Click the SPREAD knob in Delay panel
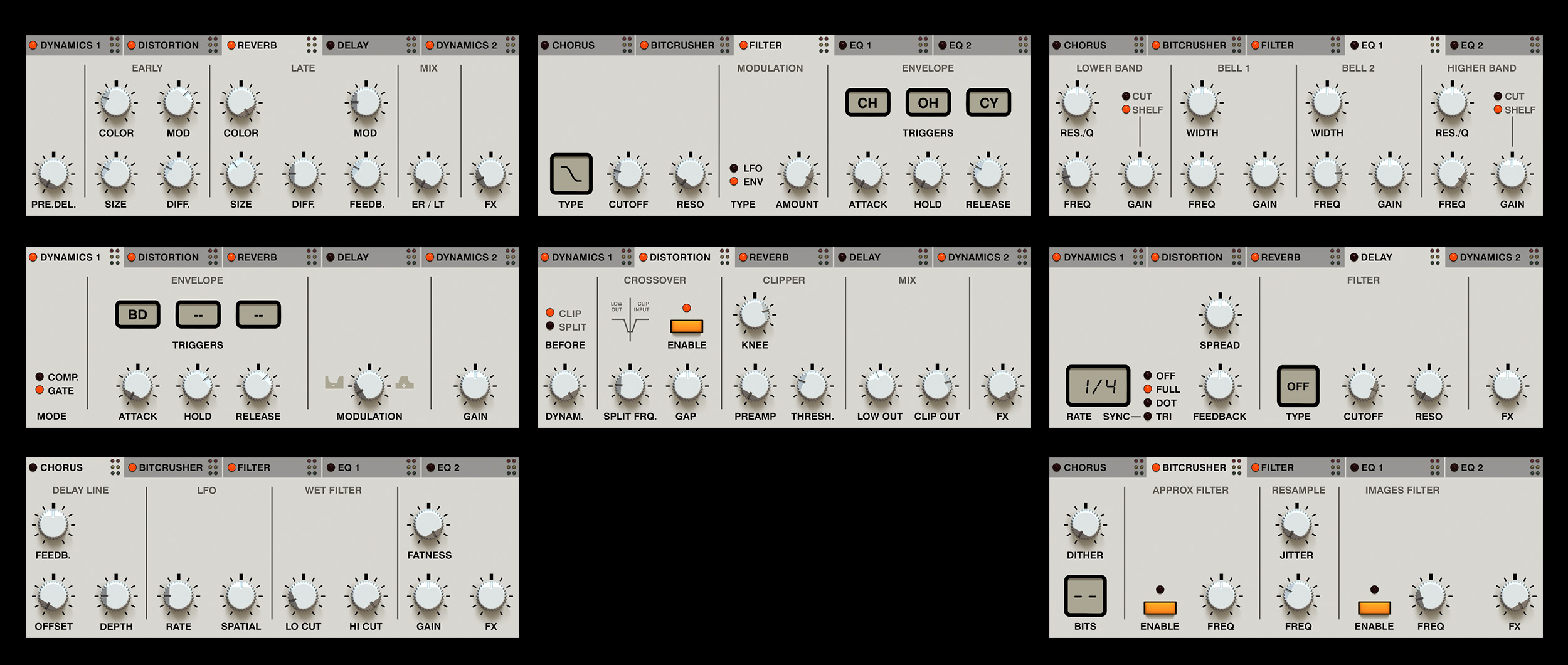 click(1220, 315)
